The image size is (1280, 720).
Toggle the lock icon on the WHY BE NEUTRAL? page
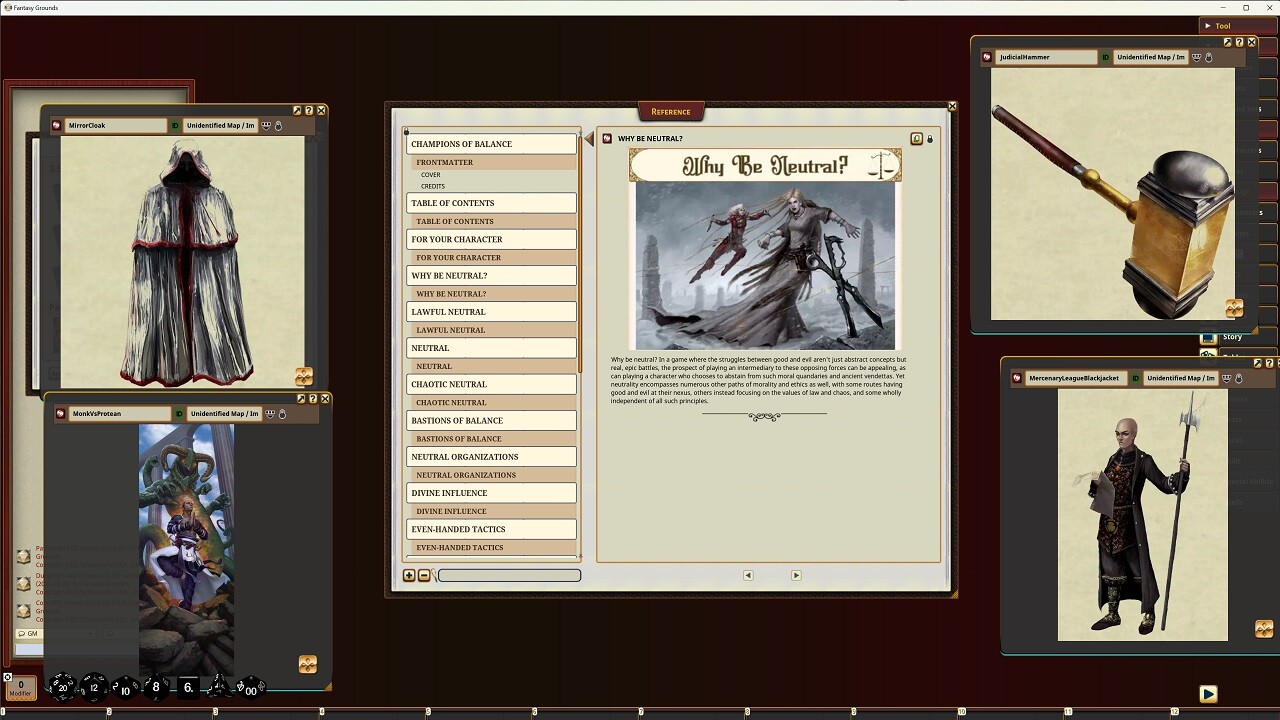click(929, 139)
